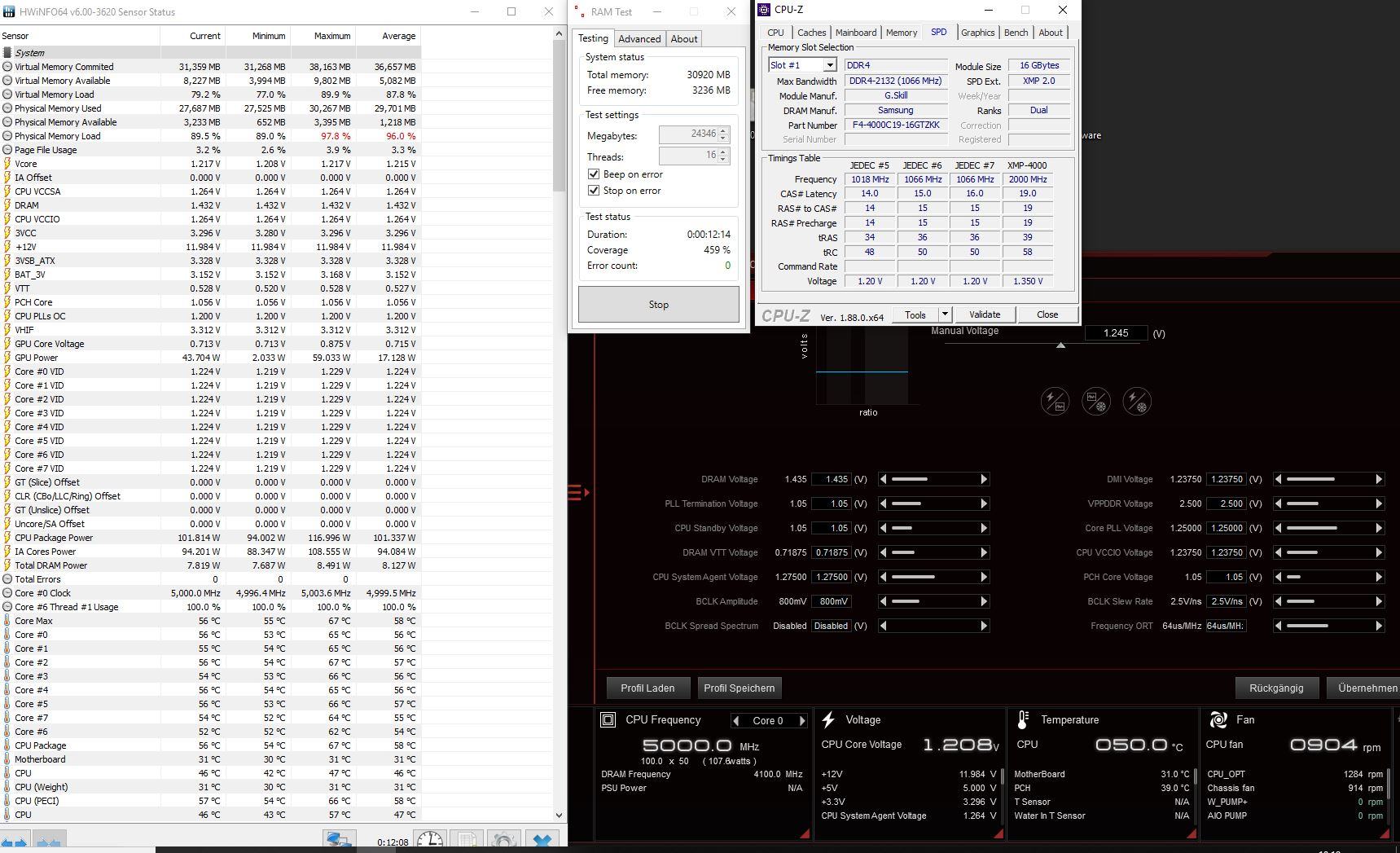Stop the running RAM test
This screenshot has width=1400, height=853.
659,305
